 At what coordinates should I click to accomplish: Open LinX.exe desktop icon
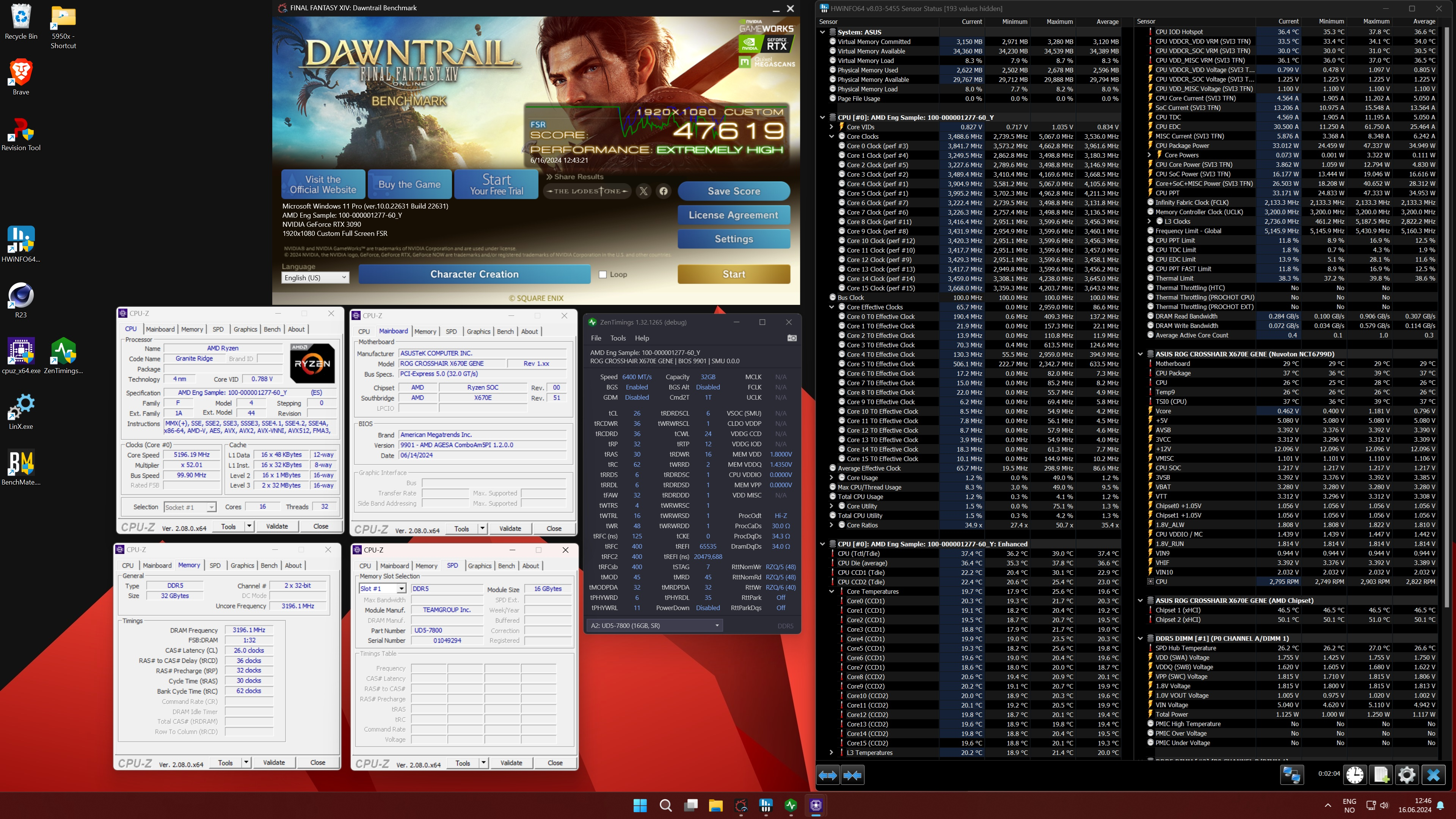click(21, 411)
